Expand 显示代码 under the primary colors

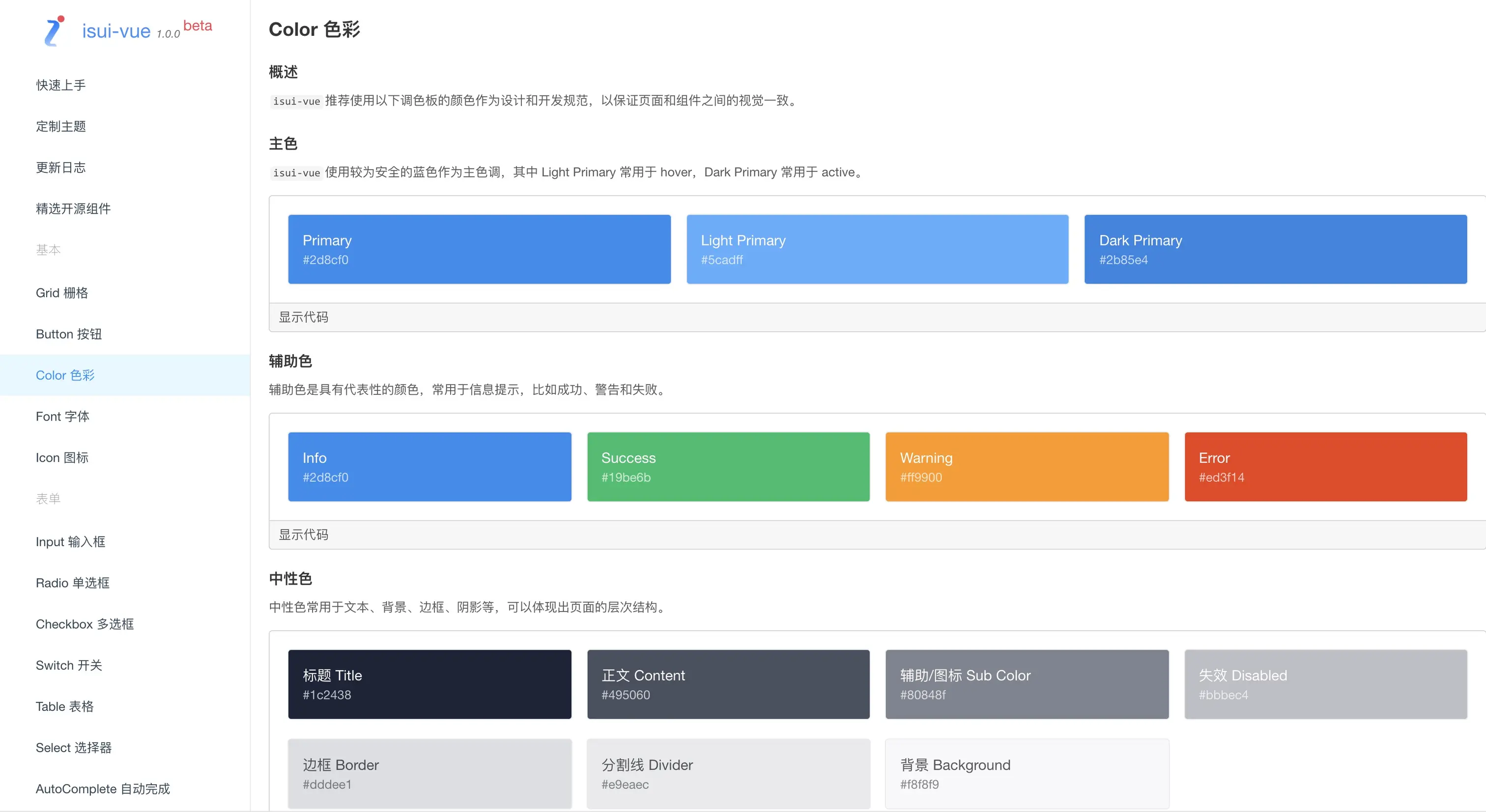303,317
